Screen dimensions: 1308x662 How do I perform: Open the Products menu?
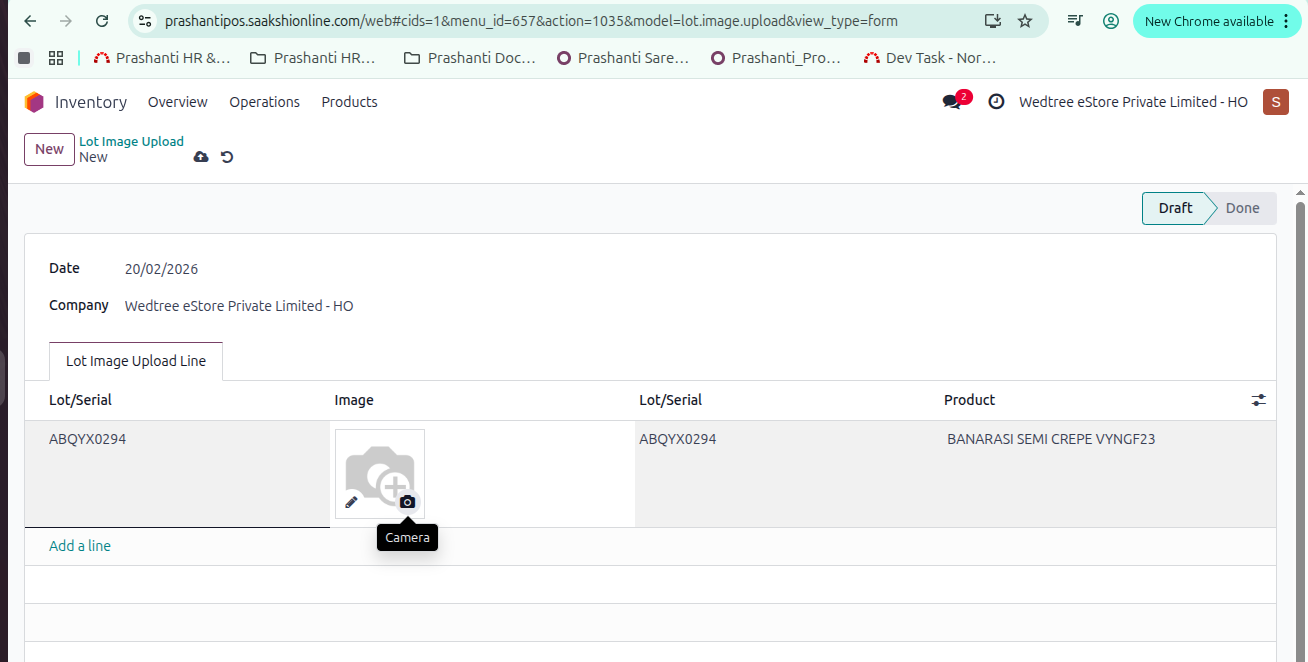pyautogui.click(x=349, y=102)
